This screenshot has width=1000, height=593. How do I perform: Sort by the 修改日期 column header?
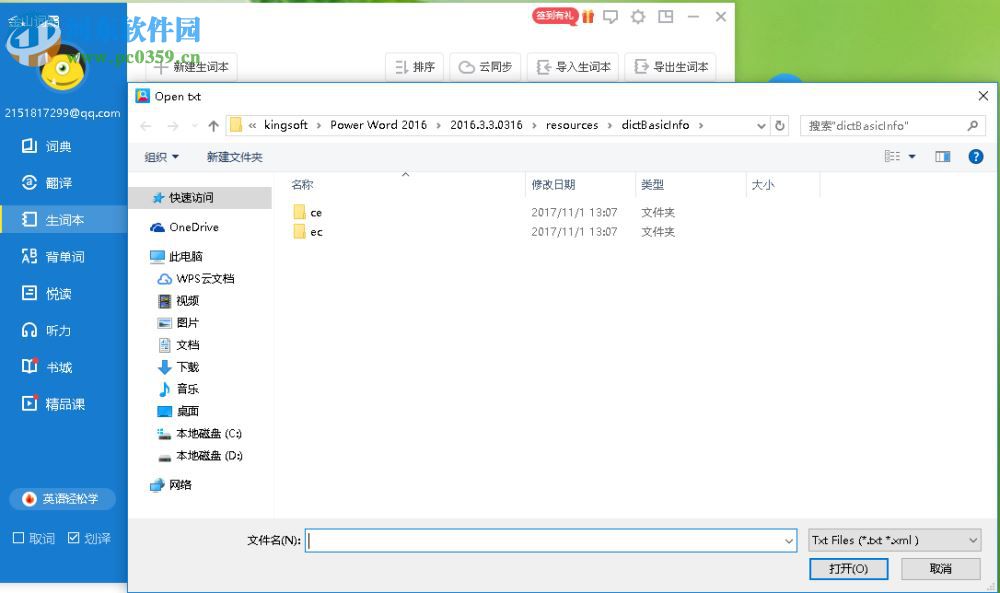(x=580, y=185)
